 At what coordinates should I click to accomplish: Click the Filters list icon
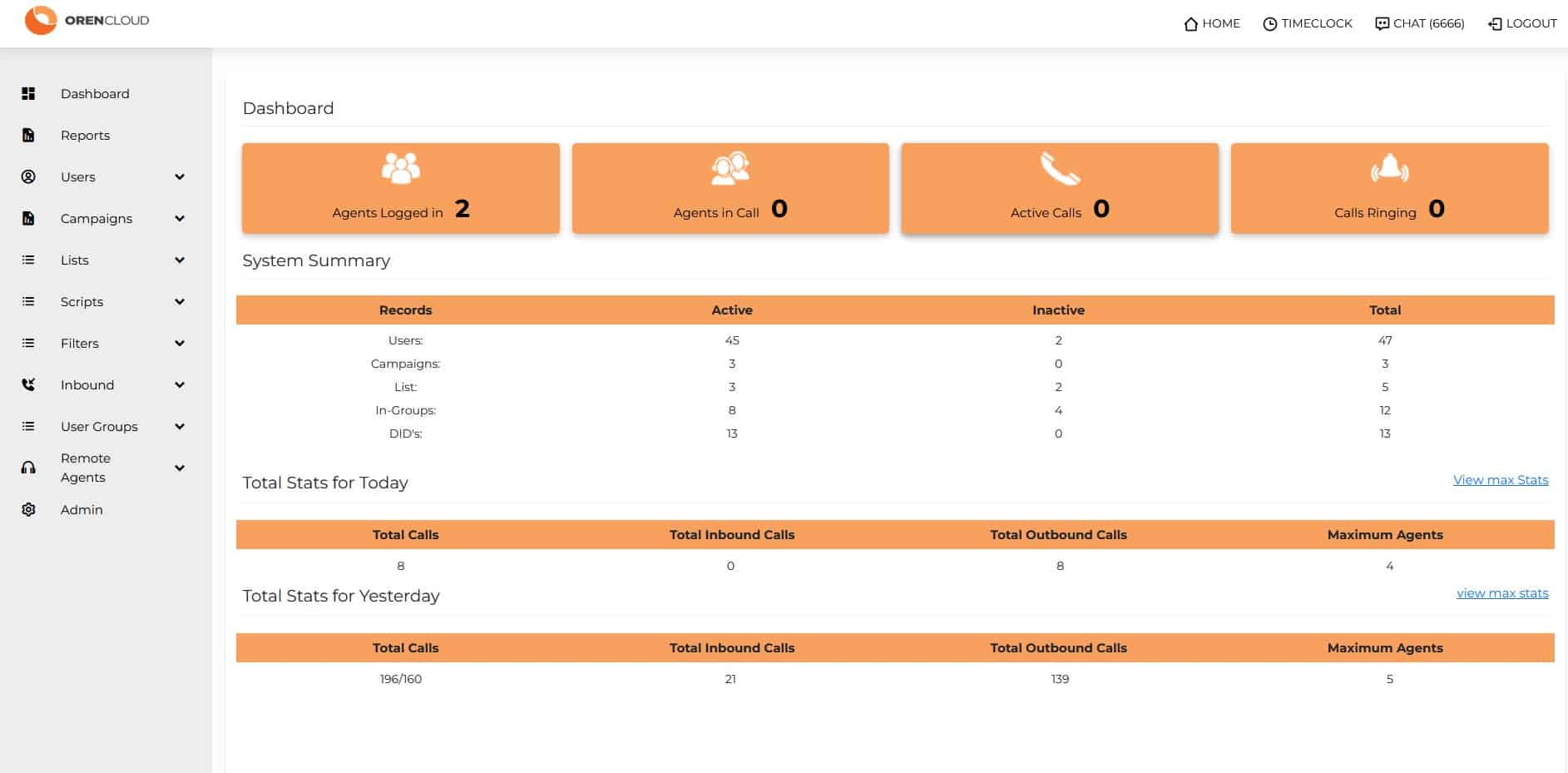[28, 344]
